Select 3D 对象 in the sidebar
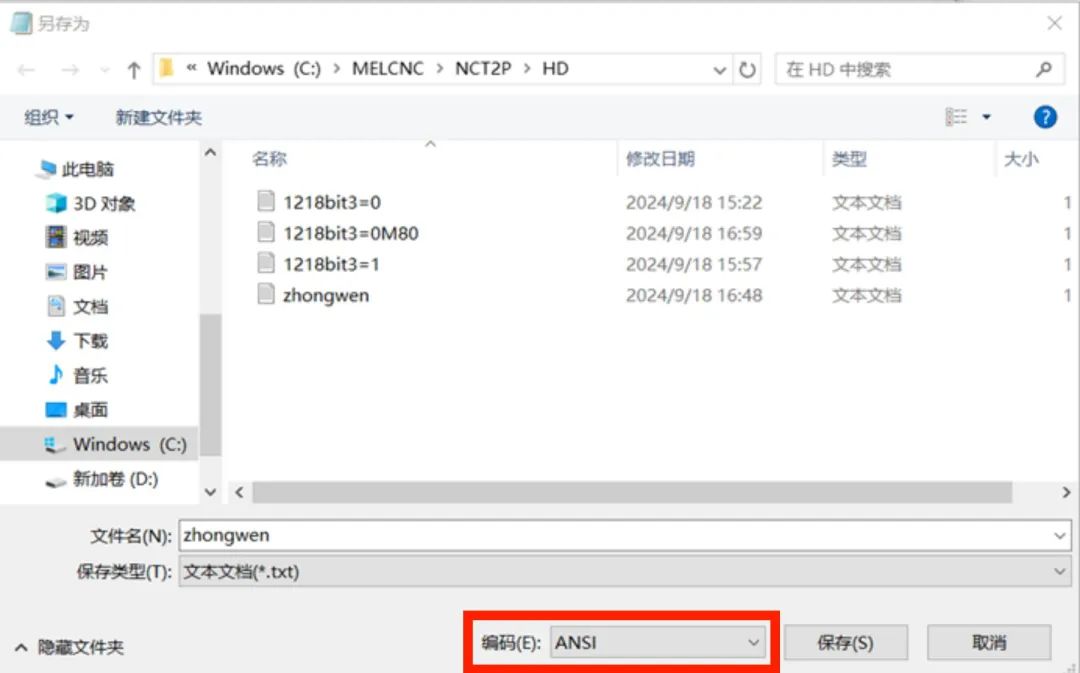The height and width of the screenshot is (673, 1080). click(x=91, y=203)
